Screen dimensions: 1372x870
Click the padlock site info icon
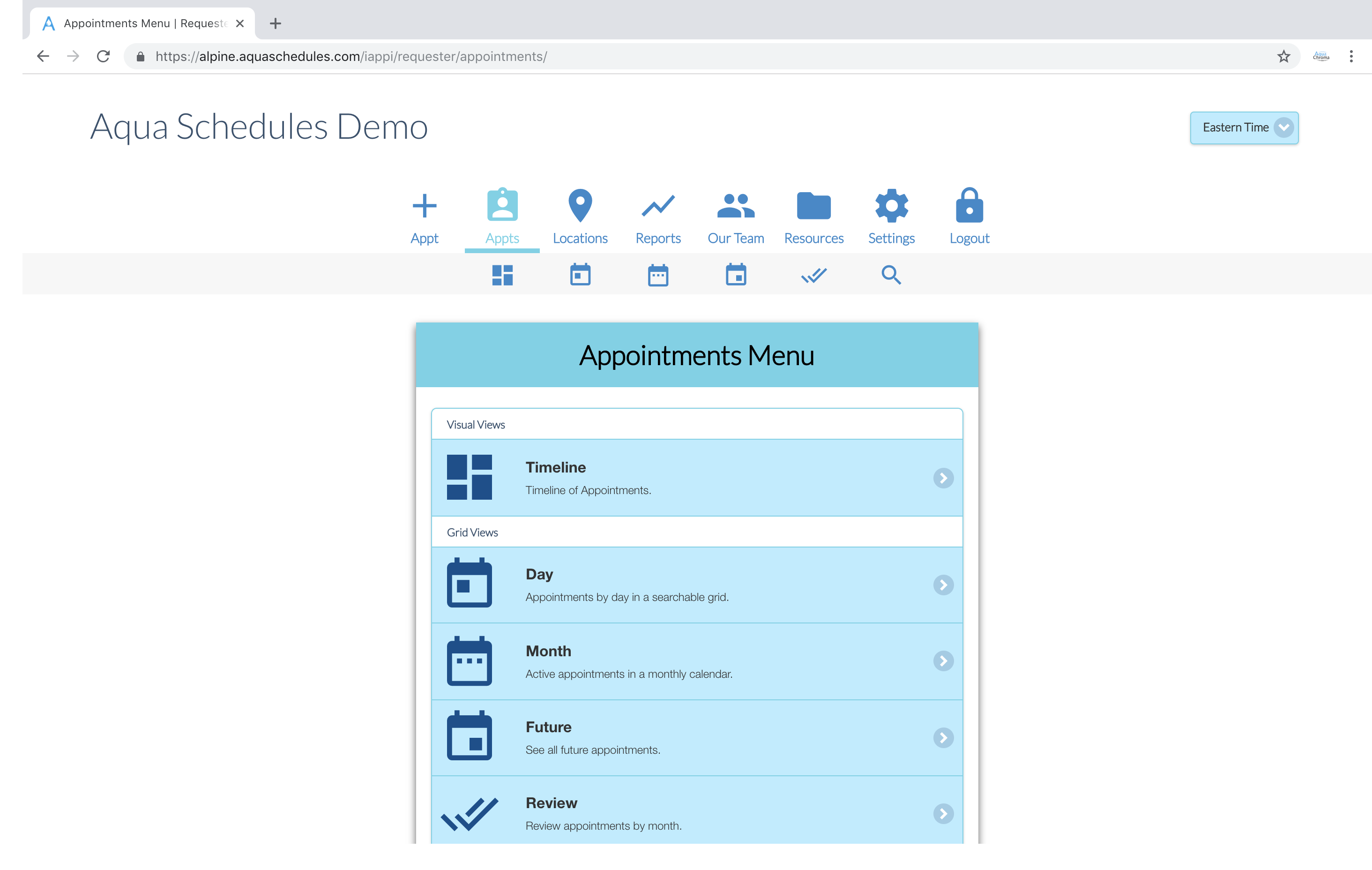(x=140, y=56)
